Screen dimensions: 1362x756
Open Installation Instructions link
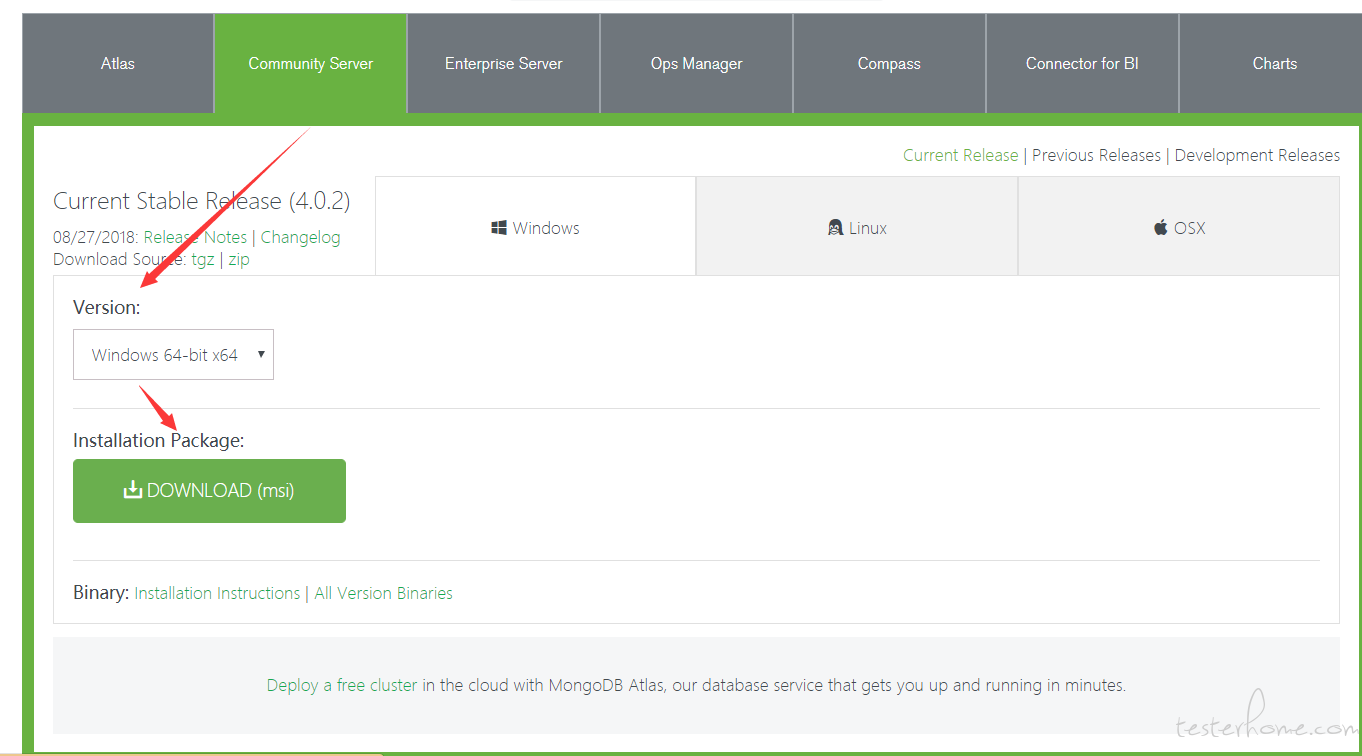point(217,593)
